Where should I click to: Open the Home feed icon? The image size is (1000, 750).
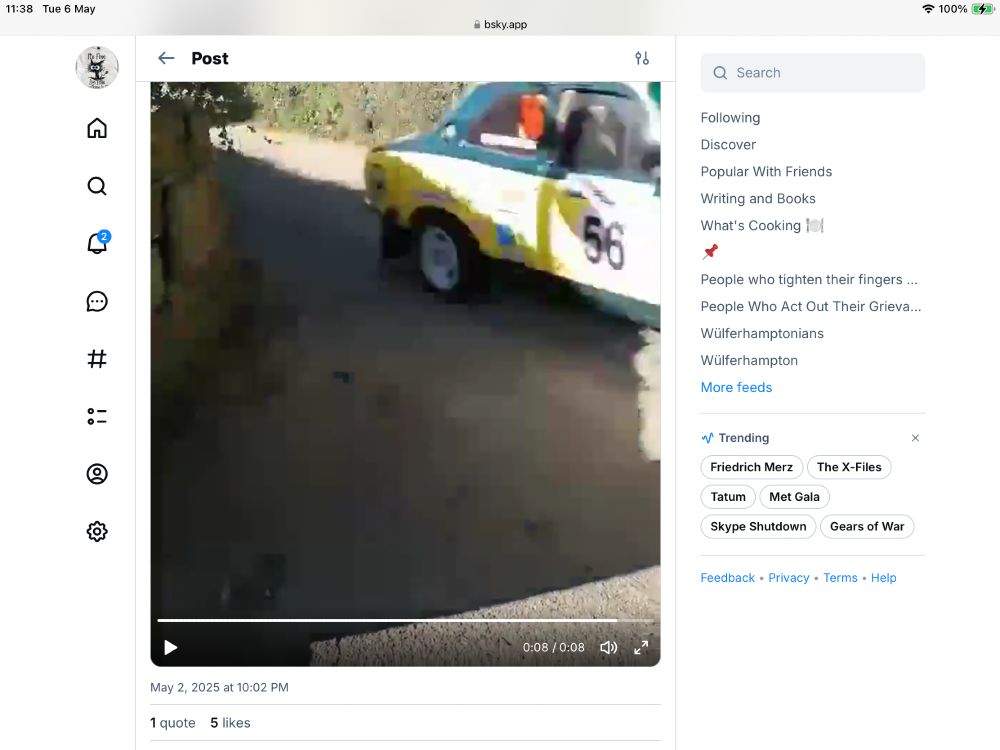pyautogui.click(x=96, y=128)
